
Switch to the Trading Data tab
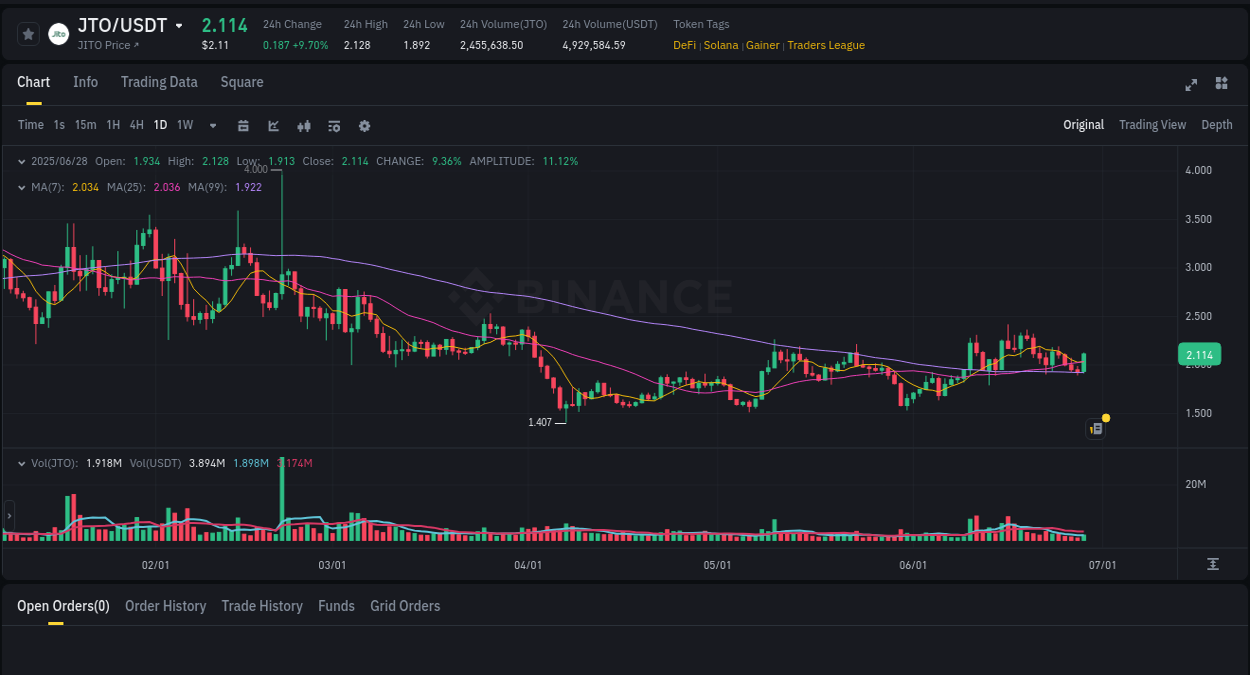coord(159,82)
